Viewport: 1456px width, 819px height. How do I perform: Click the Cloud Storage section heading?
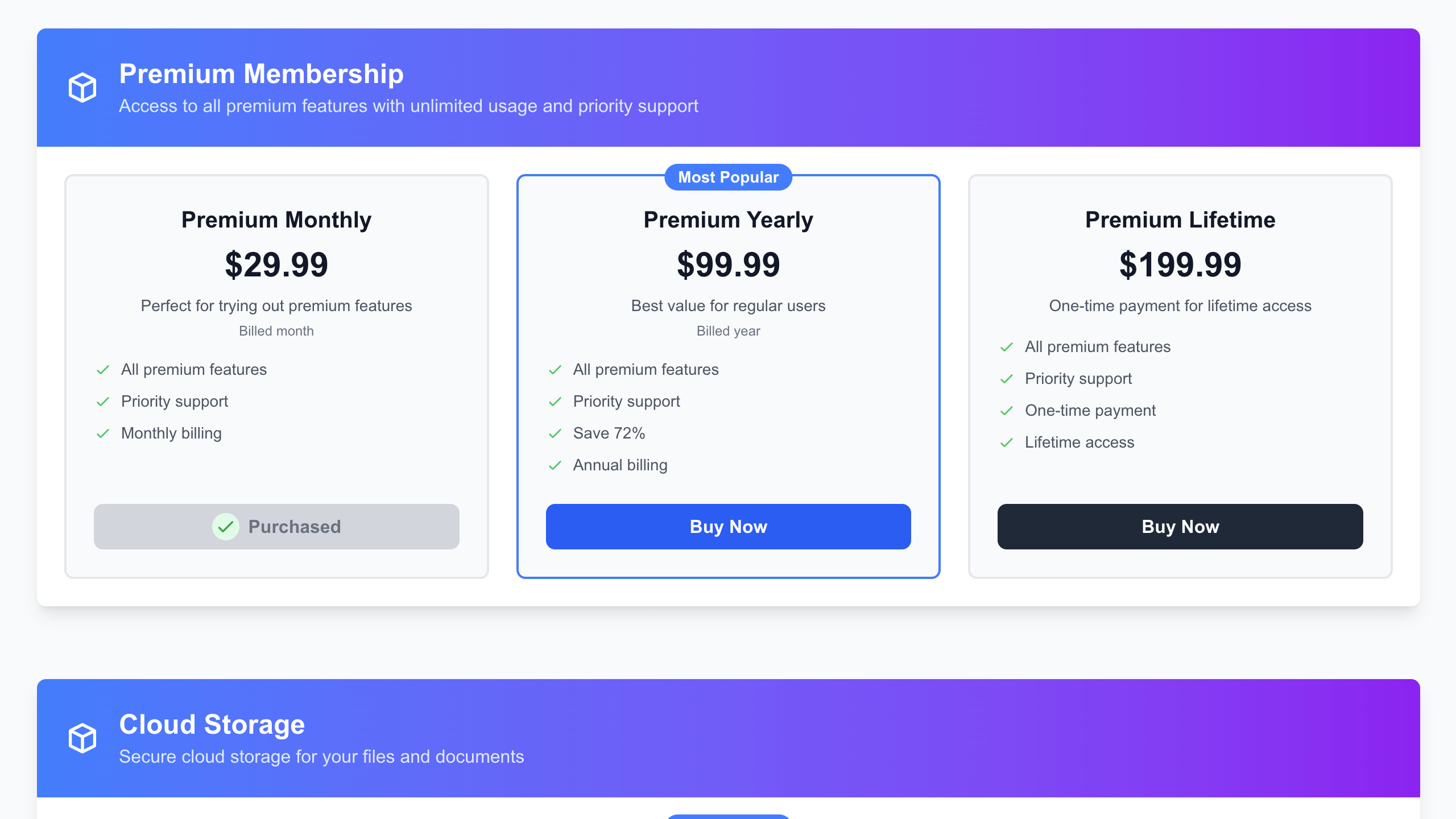click(x=212, y=725)
